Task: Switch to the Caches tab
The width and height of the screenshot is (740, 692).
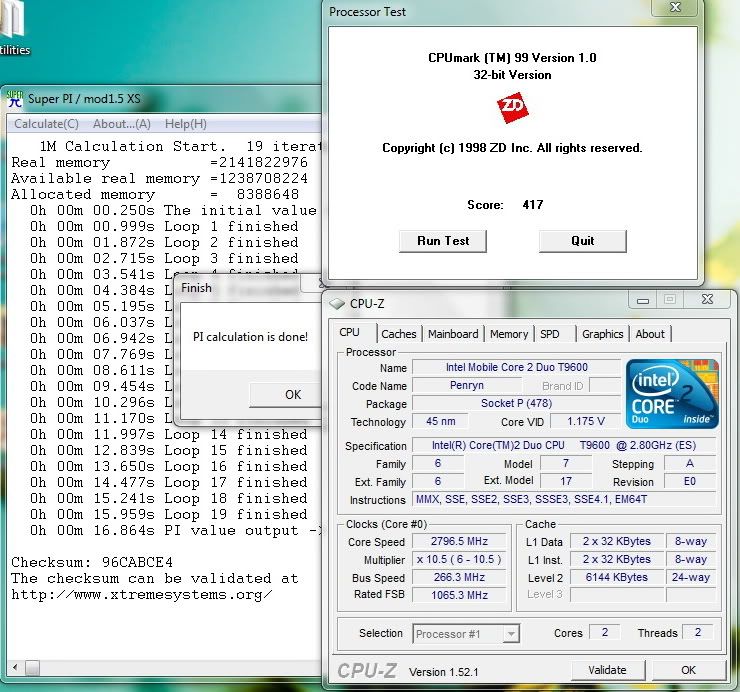Action: [x=399, y=334]
